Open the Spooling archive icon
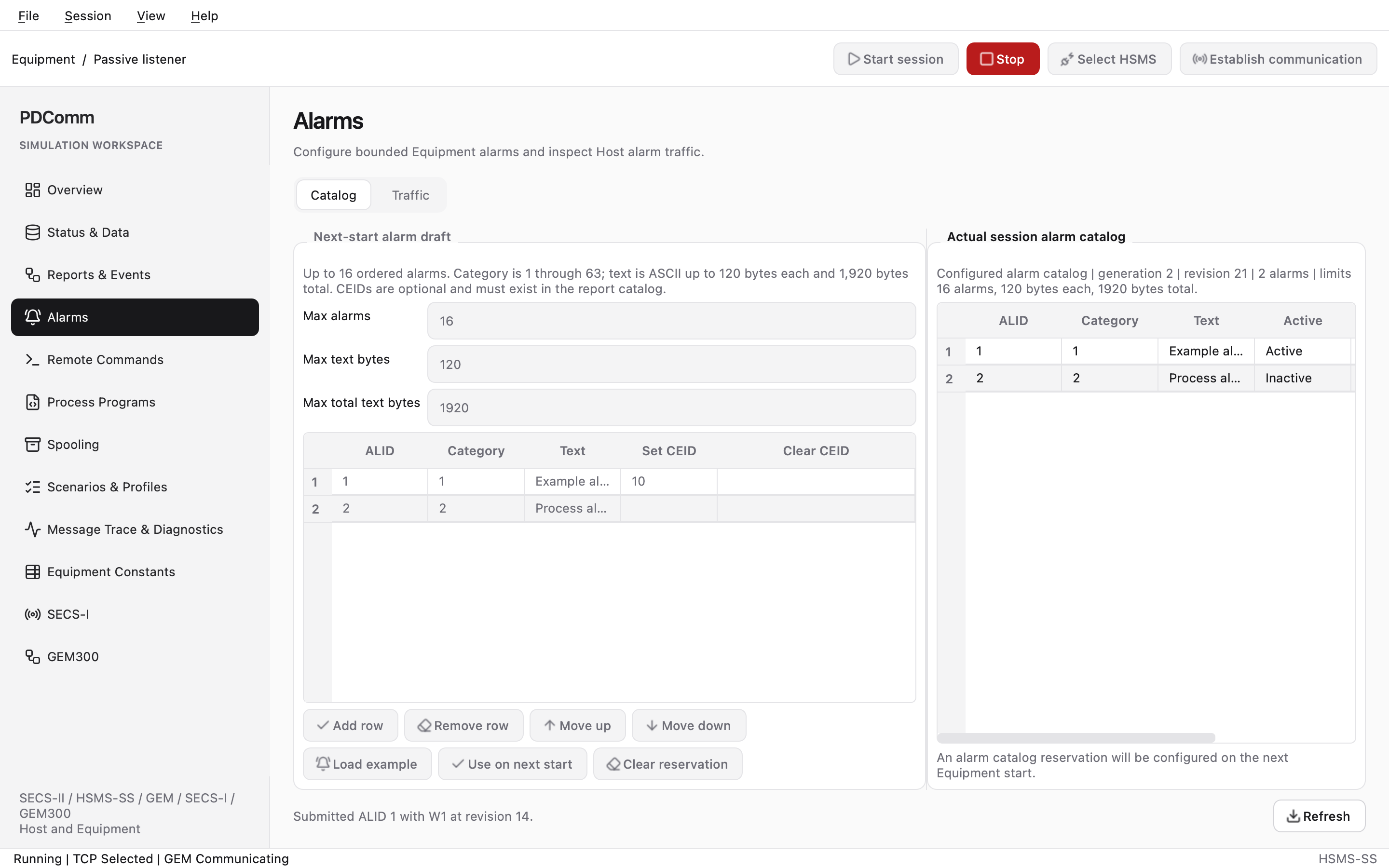Image resolution: width=1389 pixels, height=868 pixels. [x=33, y=445]
